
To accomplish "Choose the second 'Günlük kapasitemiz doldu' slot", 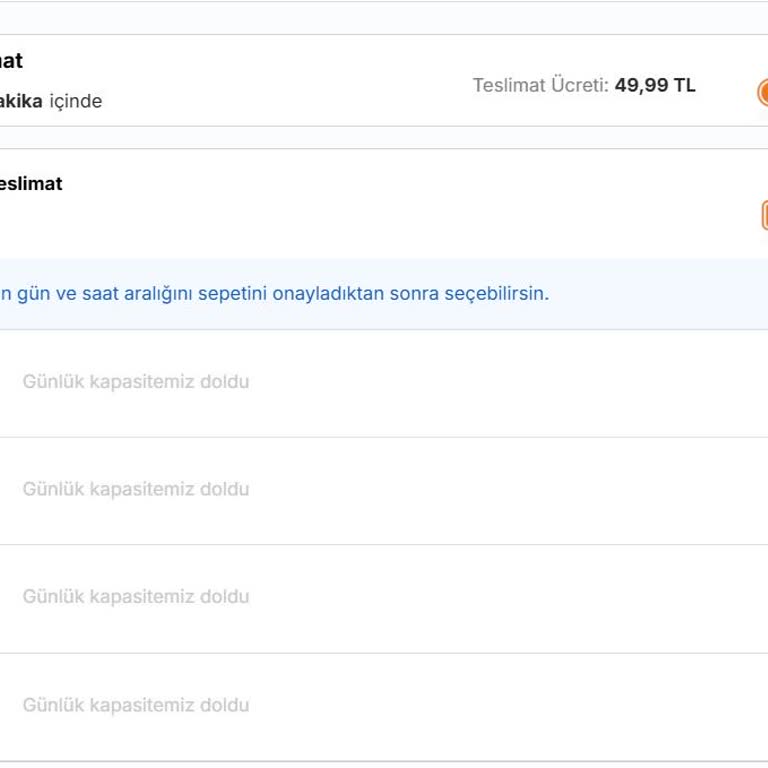I will tap(136, 489).
